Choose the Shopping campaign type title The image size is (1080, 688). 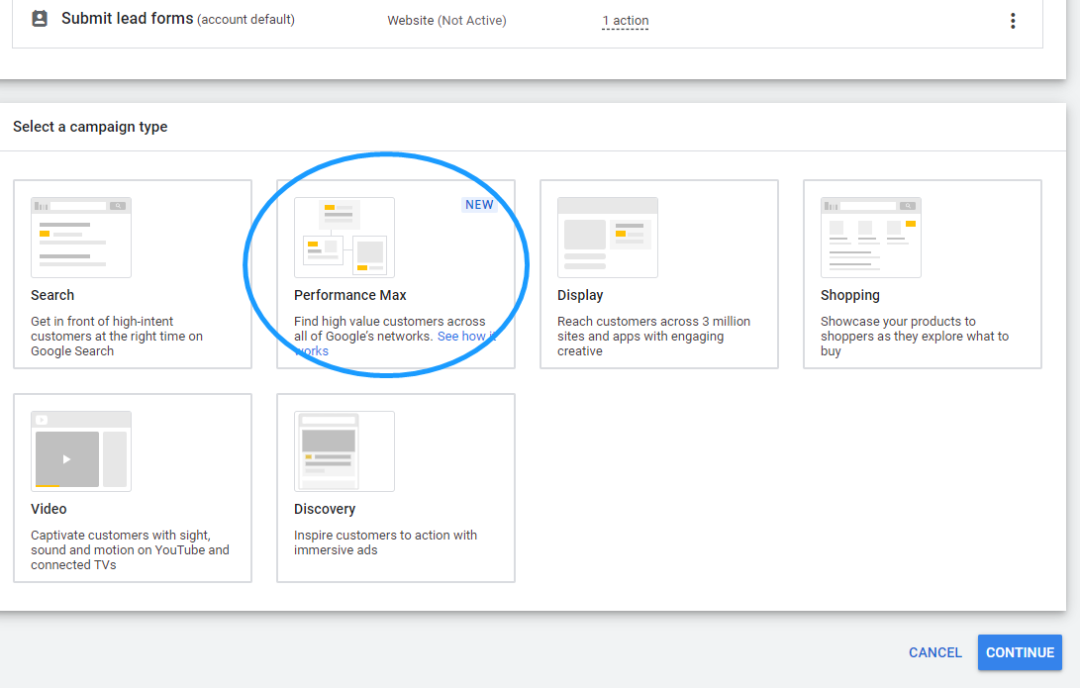pos(850,295)
